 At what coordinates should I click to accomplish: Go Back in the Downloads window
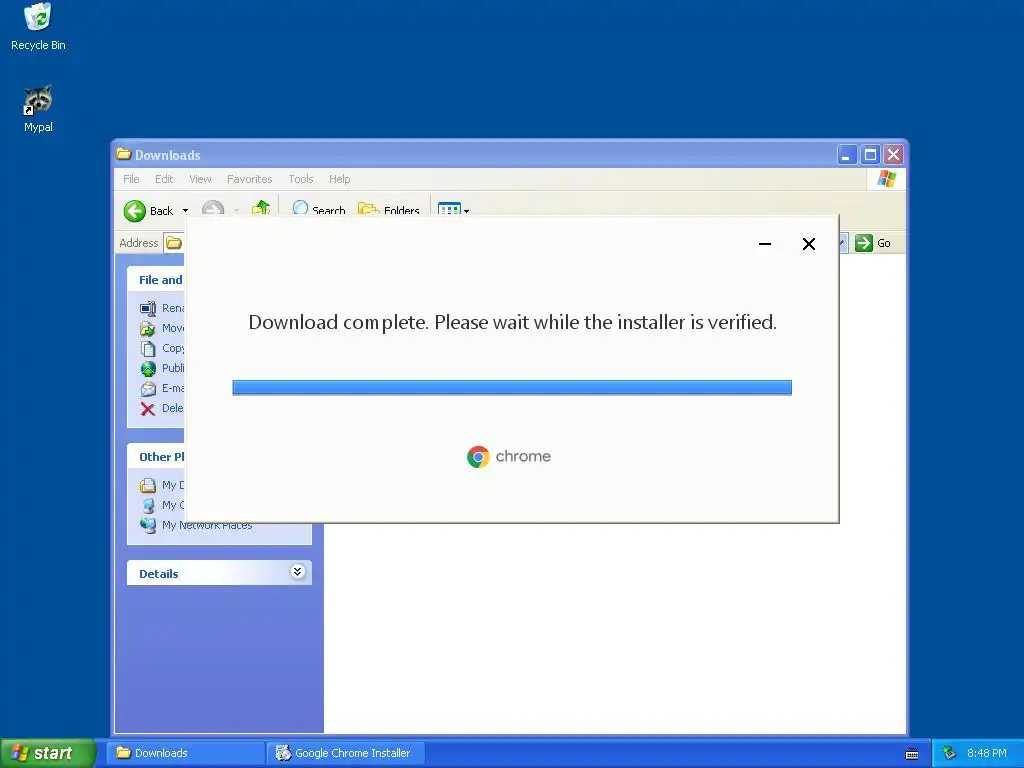coord(149,210)
